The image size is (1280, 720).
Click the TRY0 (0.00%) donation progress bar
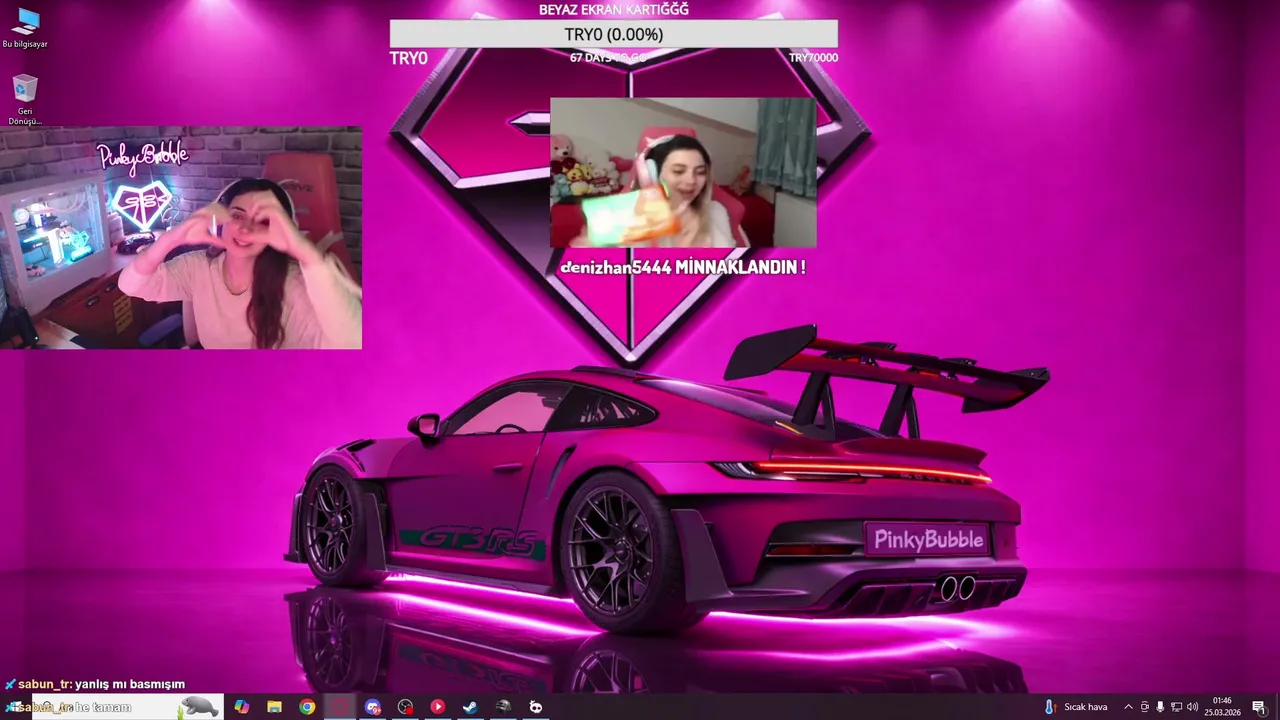(613, 34)
